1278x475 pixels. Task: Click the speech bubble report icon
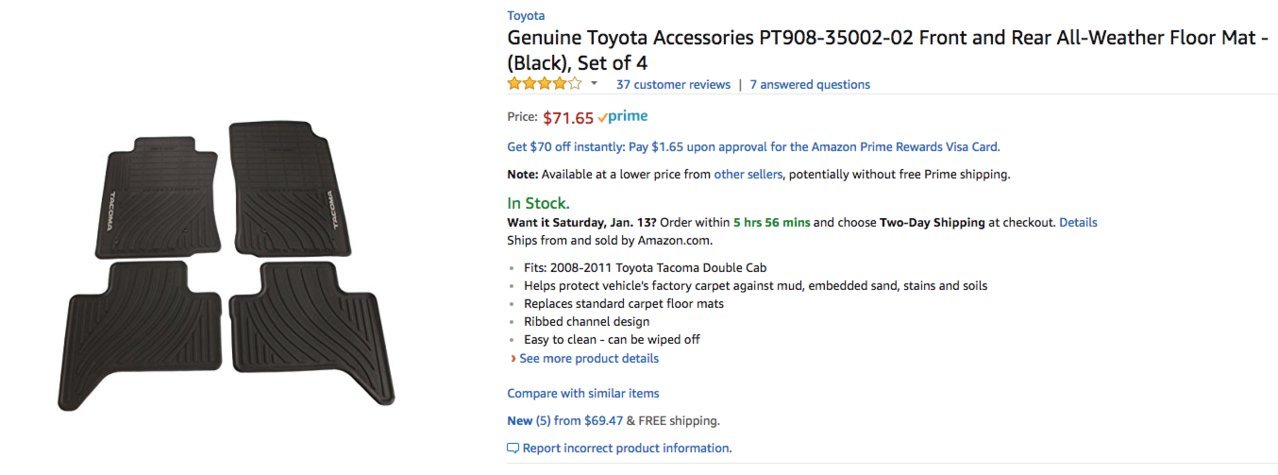513,448
